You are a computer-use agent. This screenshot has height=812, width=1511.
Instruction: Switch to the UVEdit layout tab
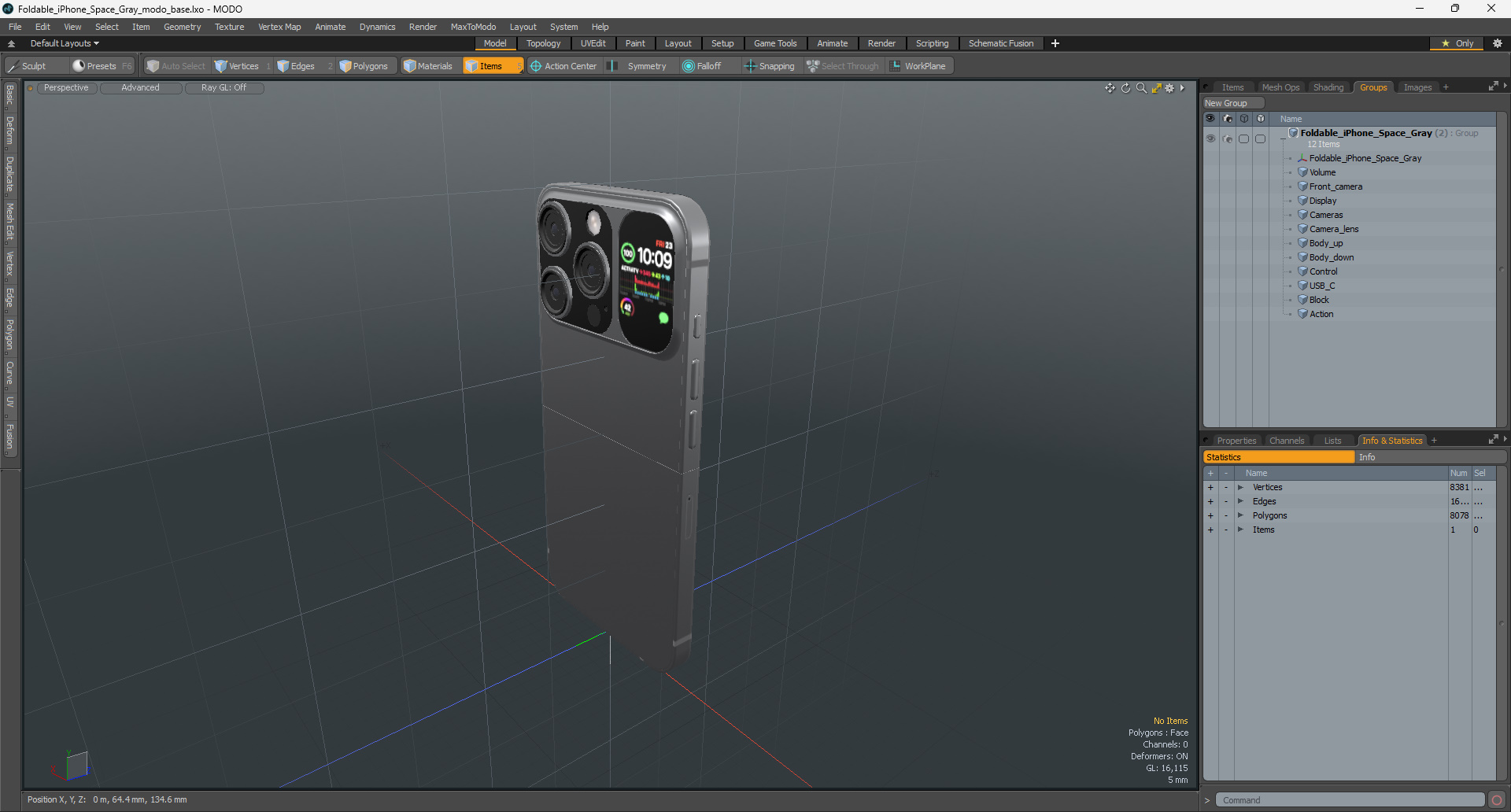coord(593,43)
